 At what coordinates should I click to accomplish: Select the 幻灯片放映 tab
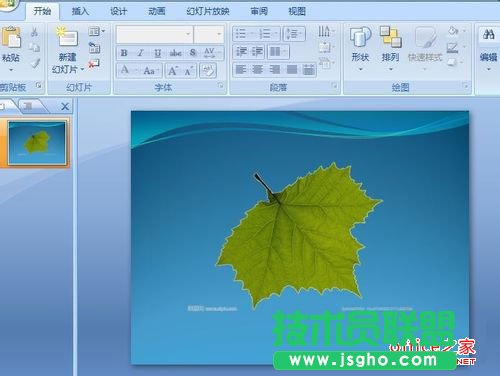(208, 11)
